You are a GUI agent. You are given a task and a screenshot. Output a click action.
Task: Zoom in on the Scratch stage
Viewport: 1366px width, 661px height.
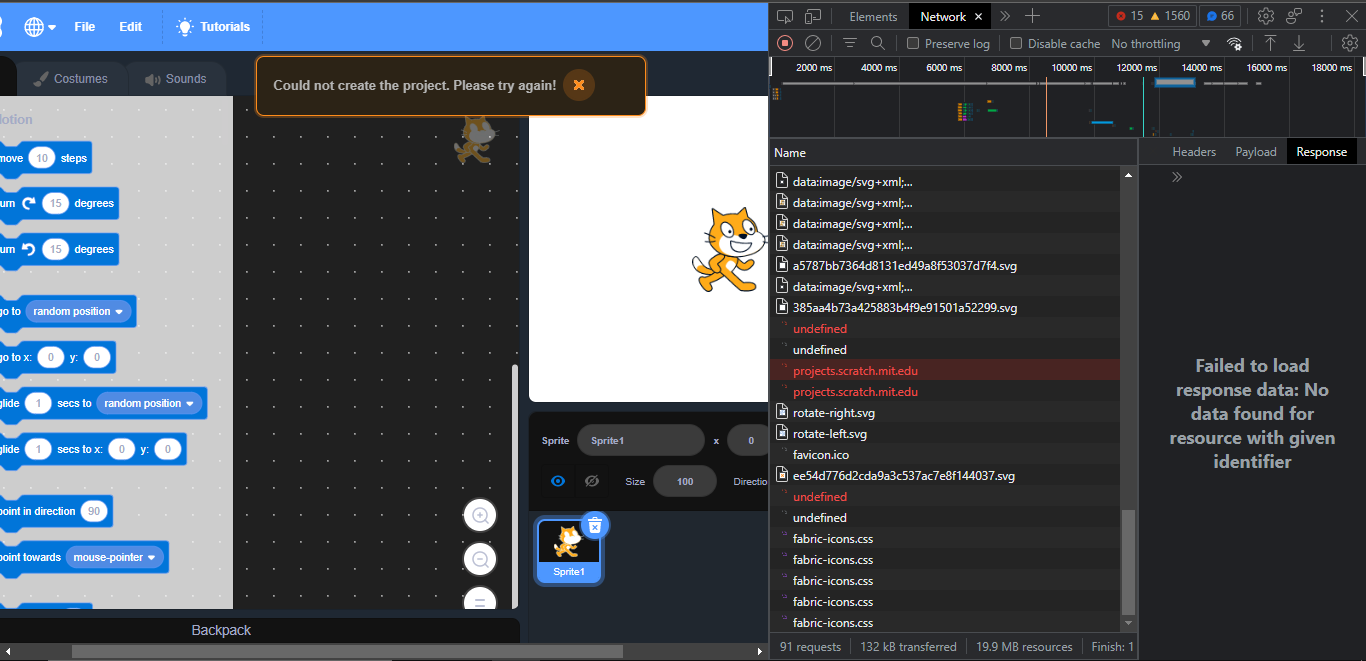click(480, 515)
